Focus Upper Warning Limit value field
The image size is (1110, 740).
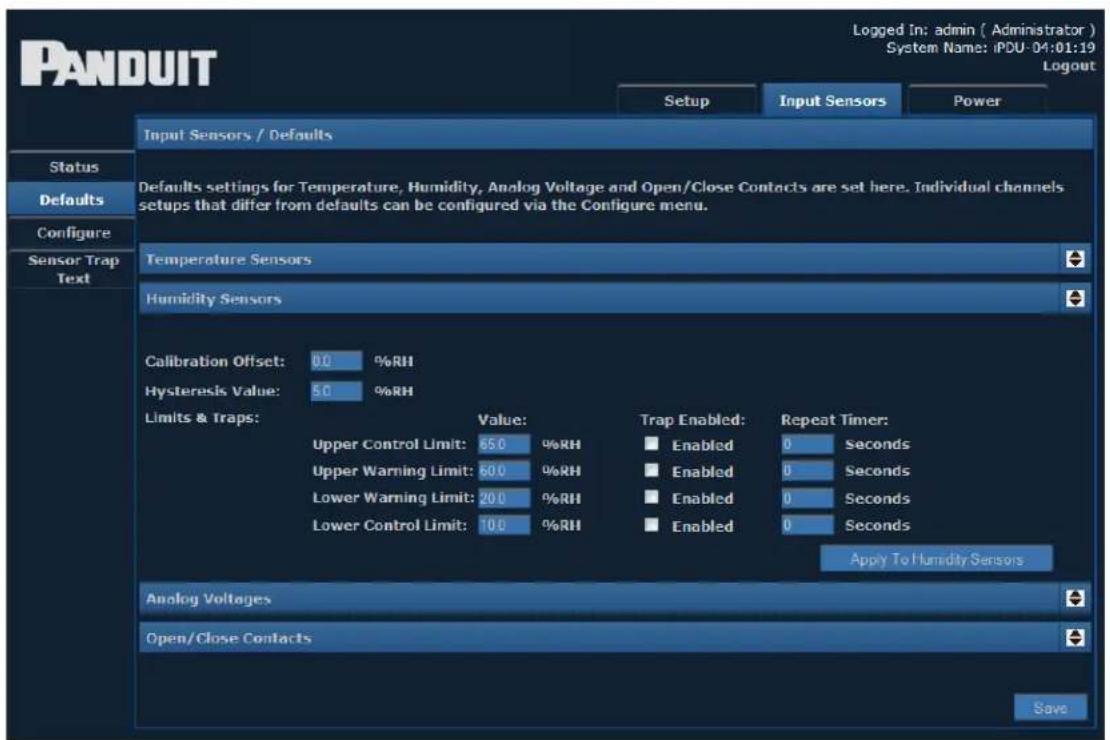pos(504,471)
